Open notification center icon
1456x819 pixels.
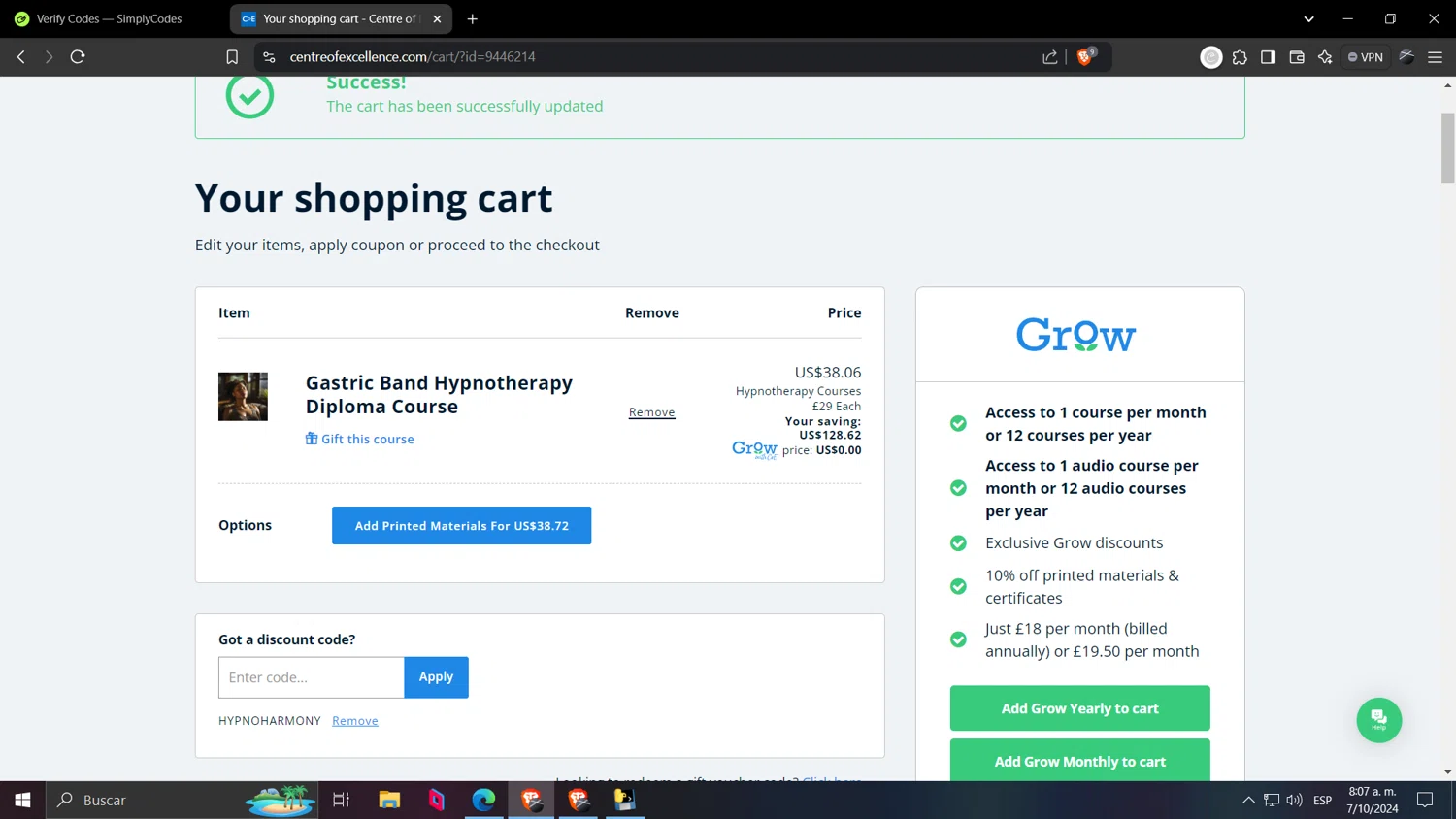(1425, 801)
